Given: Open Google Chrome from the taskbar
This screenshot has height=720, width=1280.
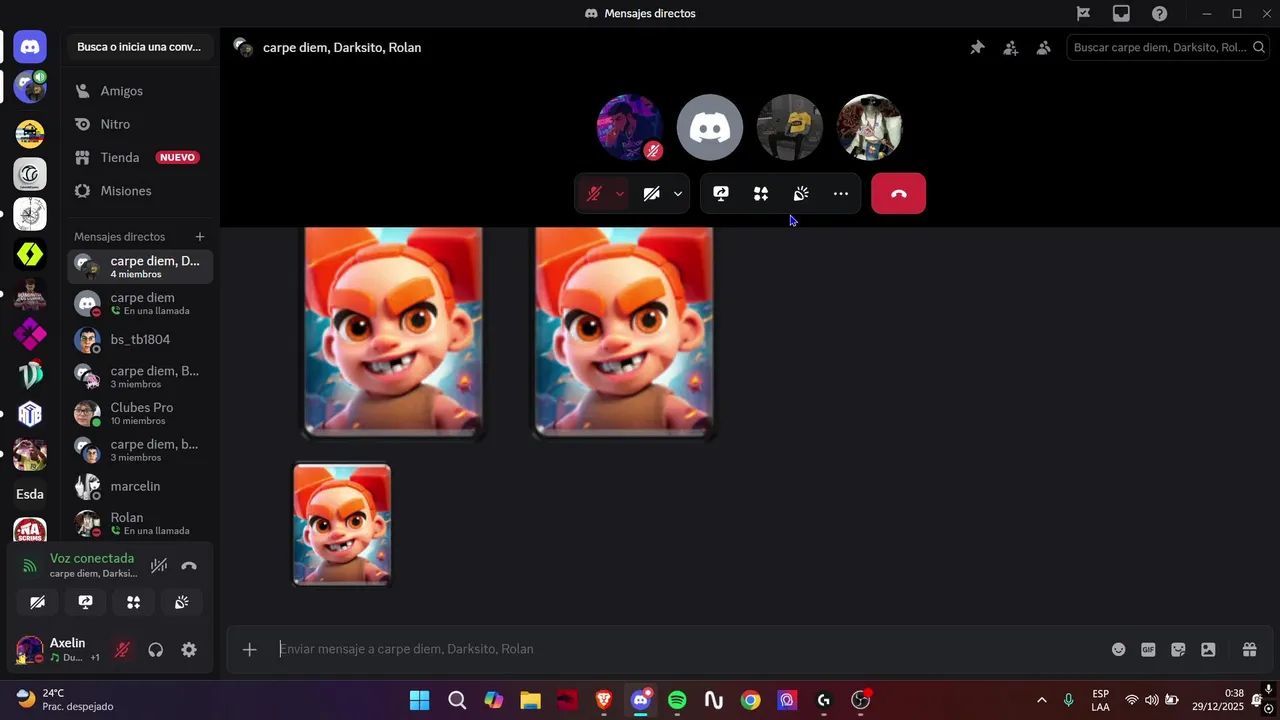Looking at the screenshot, I should [750, 700].
